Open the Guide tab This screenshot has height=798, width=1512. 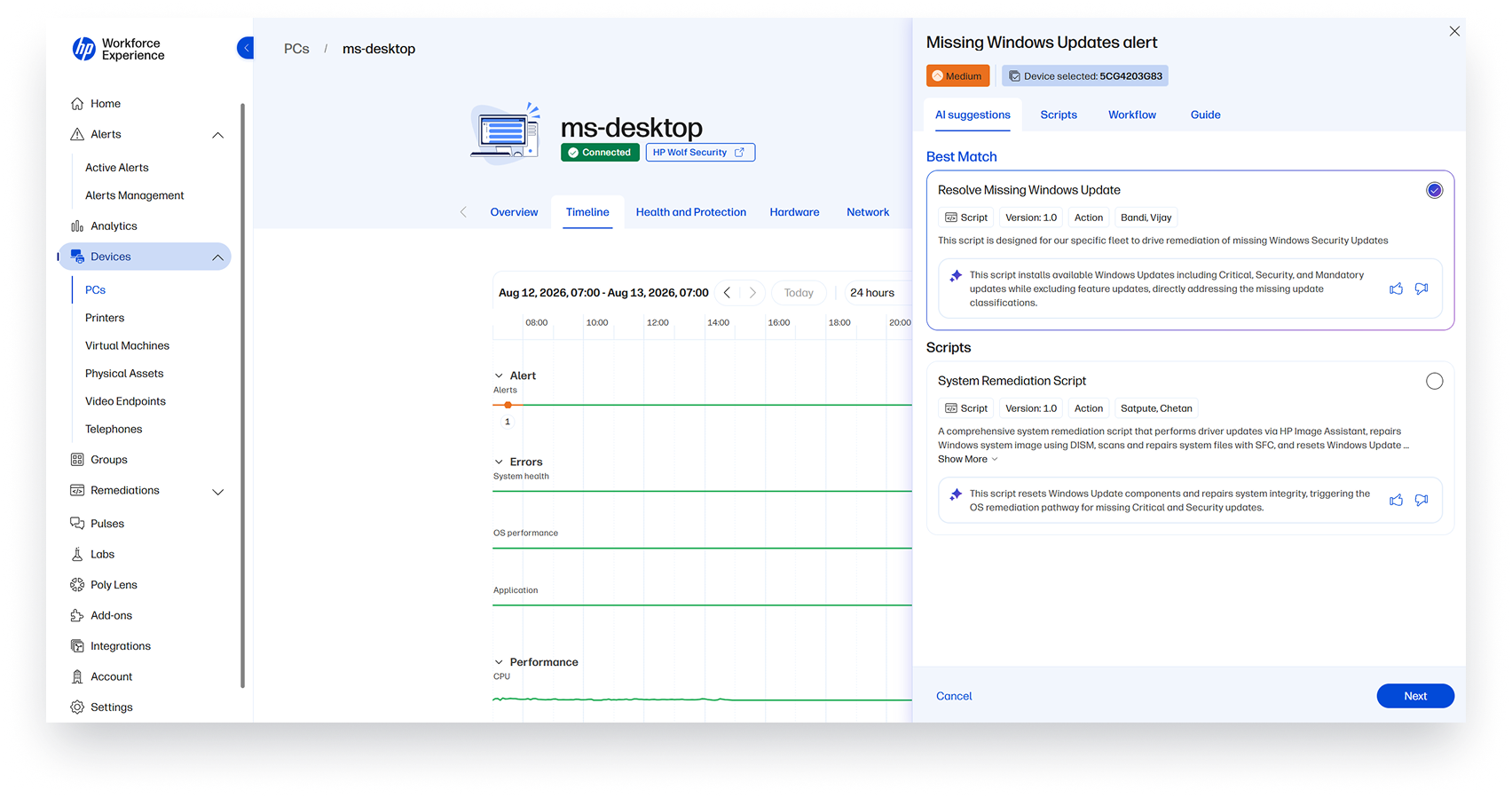[x=1205, y=115]
